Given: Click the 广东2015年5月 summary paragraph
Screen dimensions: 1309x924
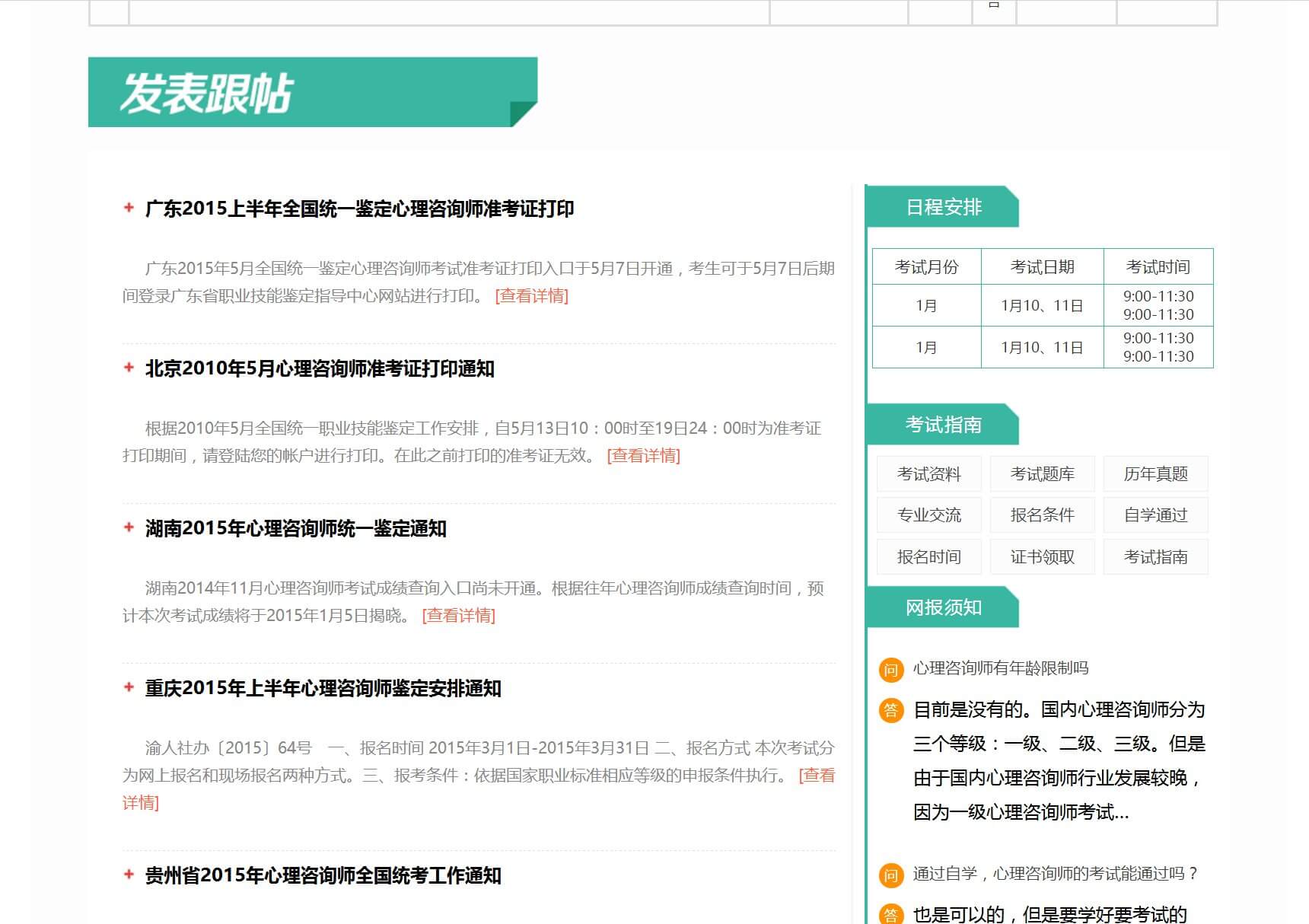Looking at the screenshot, I should (x=479, y=282).
